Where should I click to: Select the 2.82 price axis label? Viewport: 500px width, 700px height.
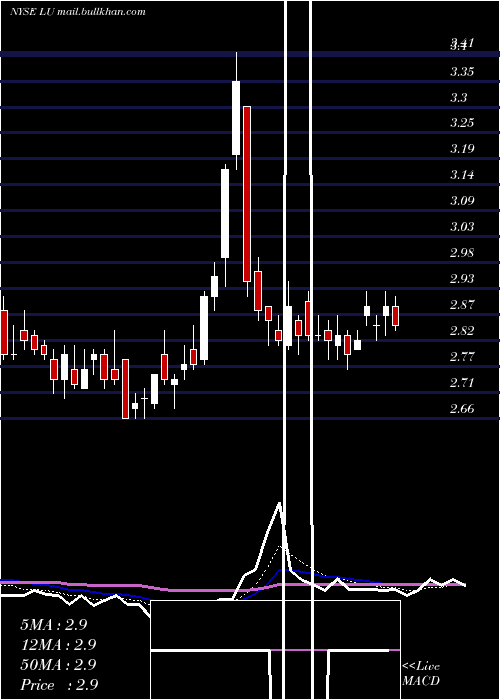point(462,331)
